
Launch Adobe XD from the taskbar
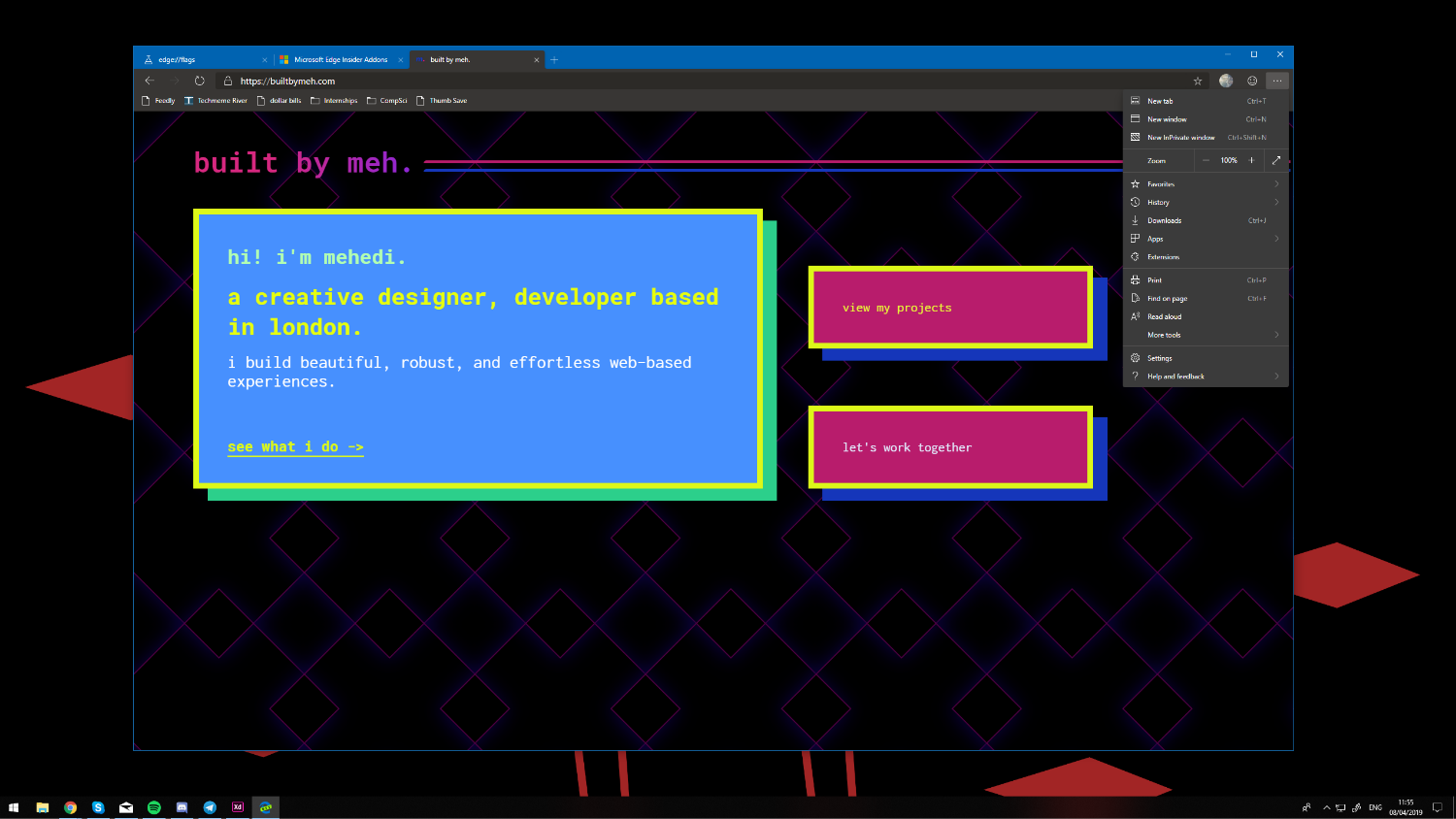click(238, 807)
